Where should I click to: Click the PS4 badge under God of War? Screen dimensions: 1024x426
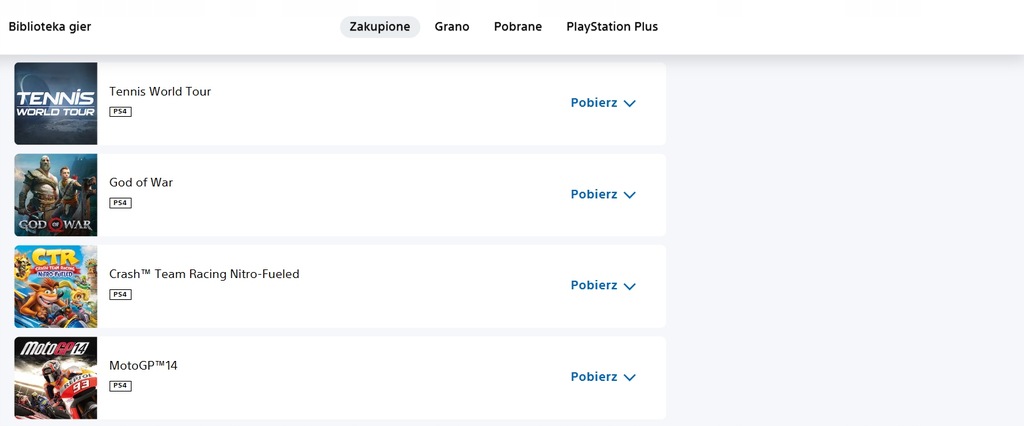tap(120, 203)
